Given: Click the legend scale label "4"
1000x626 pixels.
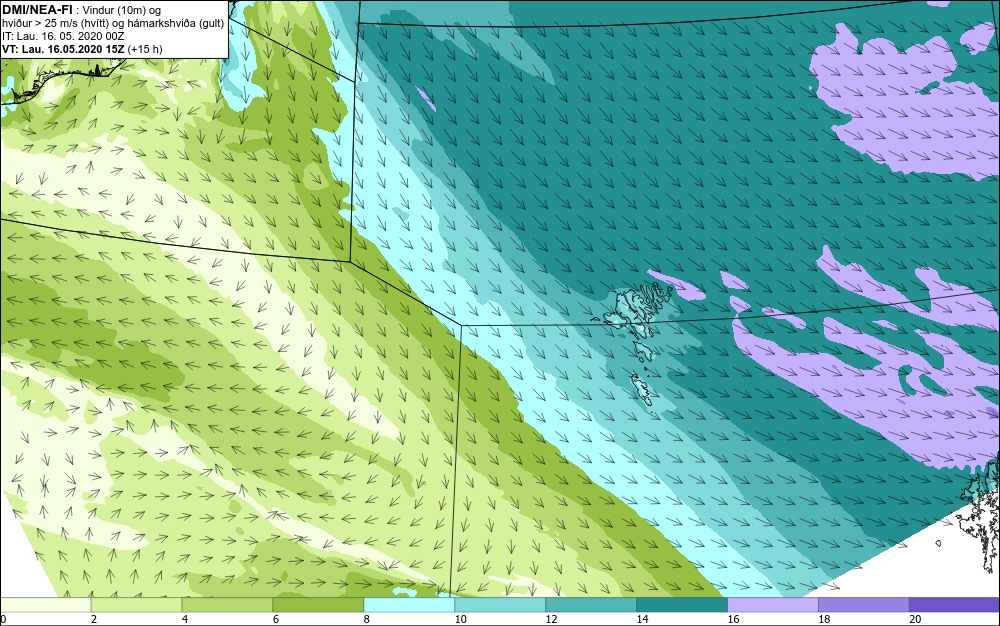Looking at the screenshot, I should coord(185,619).
